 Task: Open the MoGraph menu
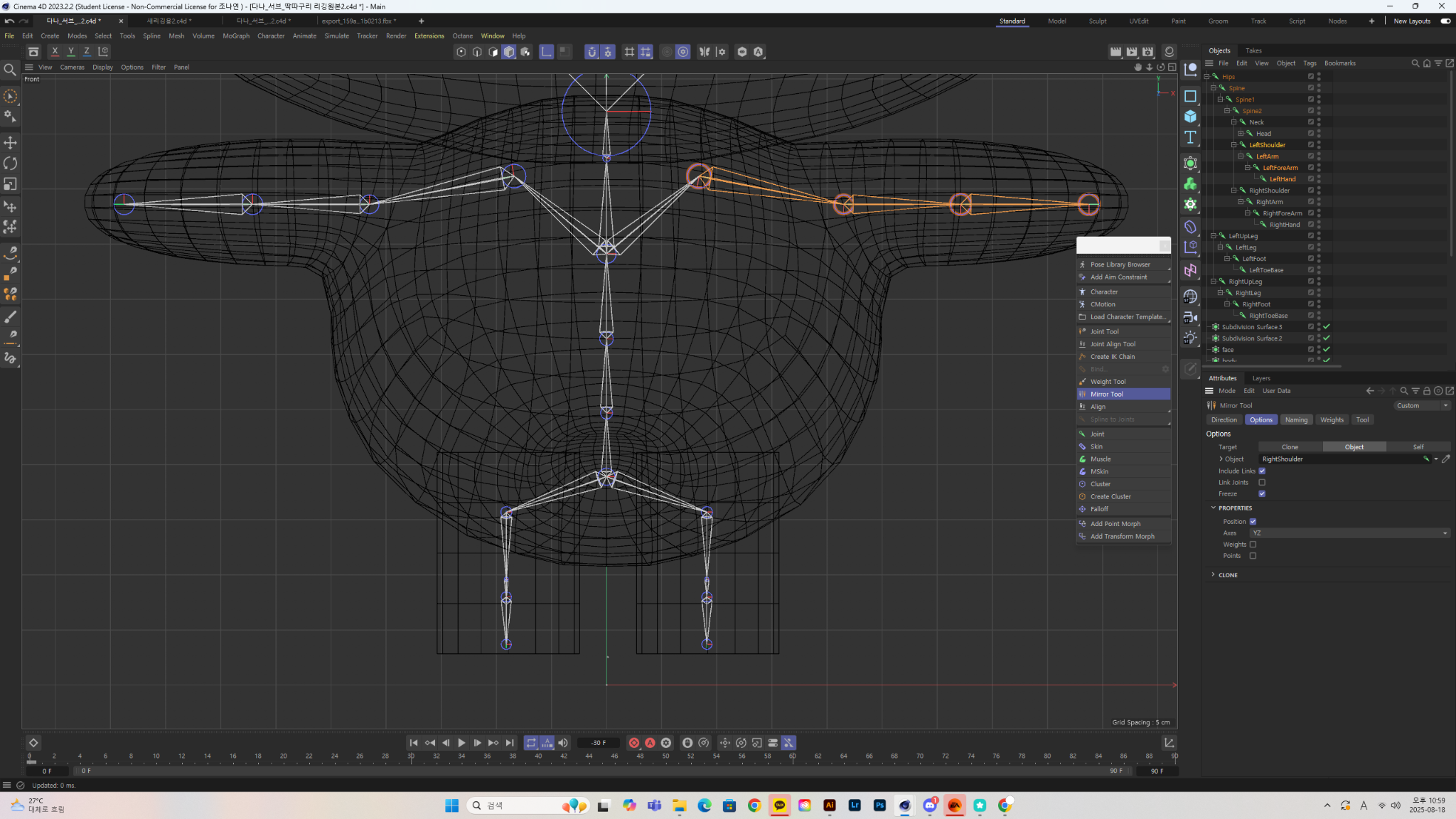236,36
